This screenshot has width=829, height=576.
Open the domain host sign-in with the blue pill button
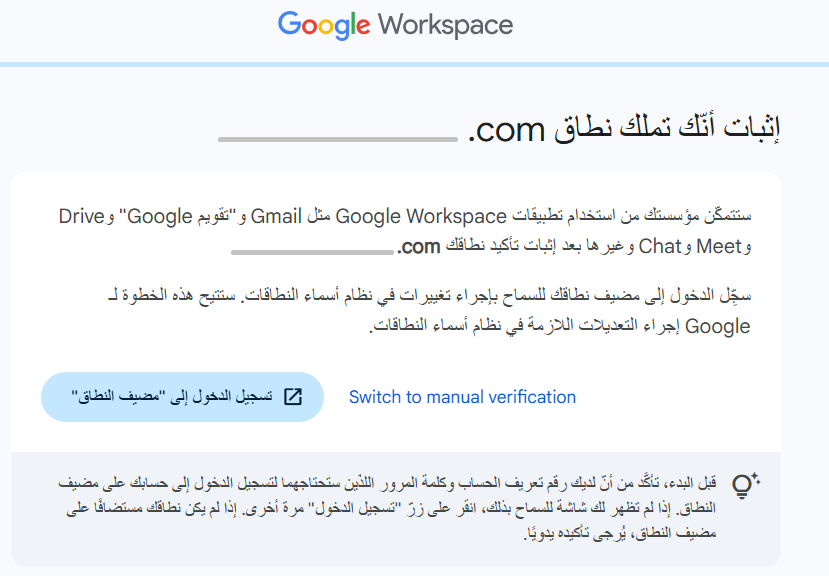(183, 396)
